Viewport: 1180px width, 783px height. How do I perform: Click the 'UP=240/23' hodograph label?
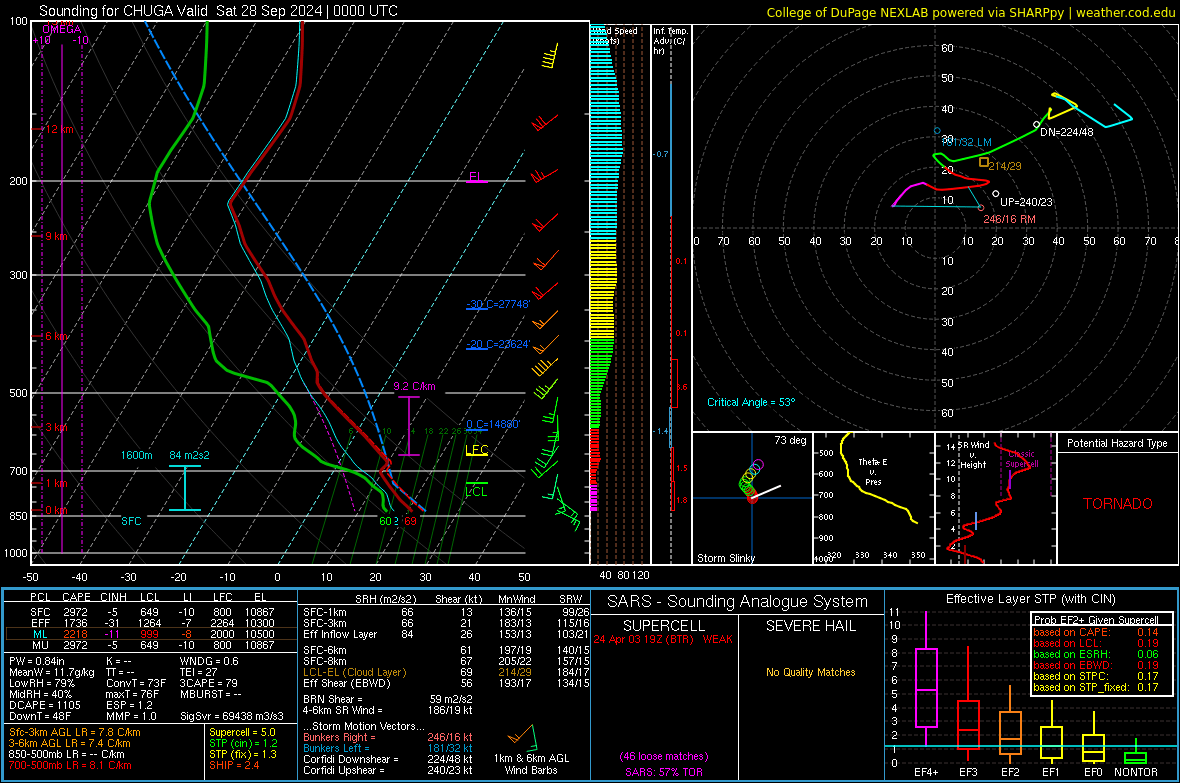[x=1026, y=202]
